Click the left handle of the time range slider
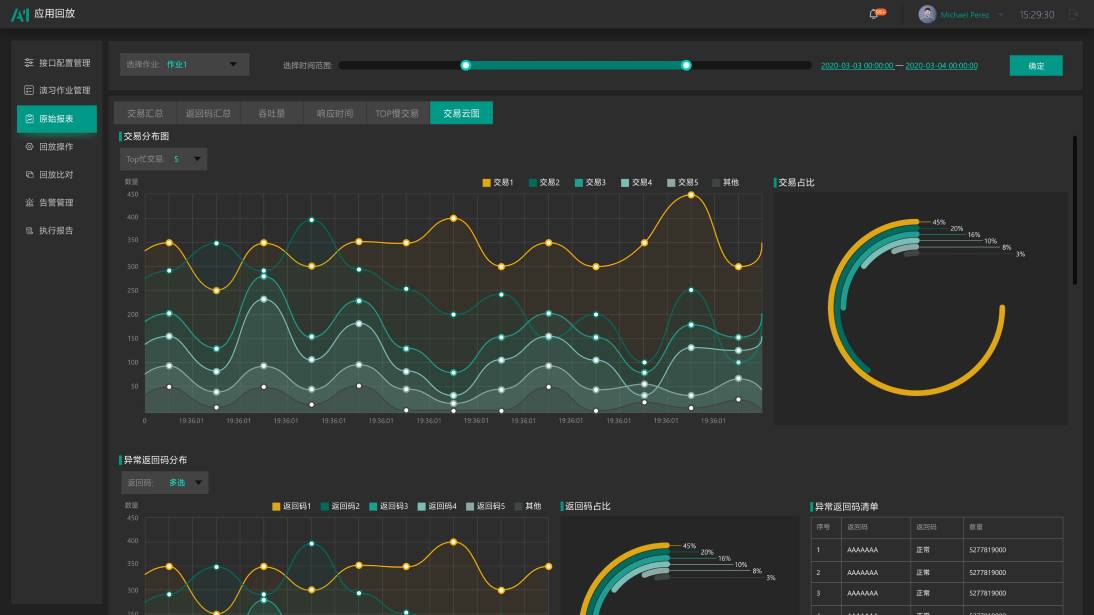Viewport: 1094px width, 615px height. pos(465,66)
